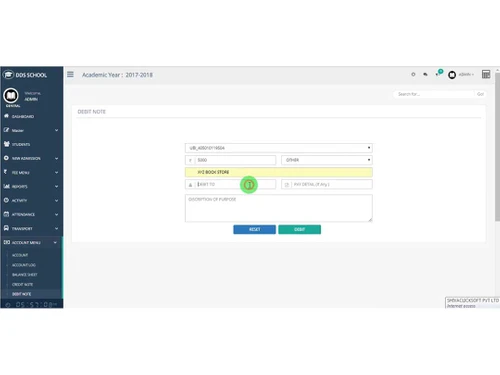Toggle the hamburger sidebar menu icon
Image resolution: width=500 pixels, height=375 pixels.
coord(70,74)
